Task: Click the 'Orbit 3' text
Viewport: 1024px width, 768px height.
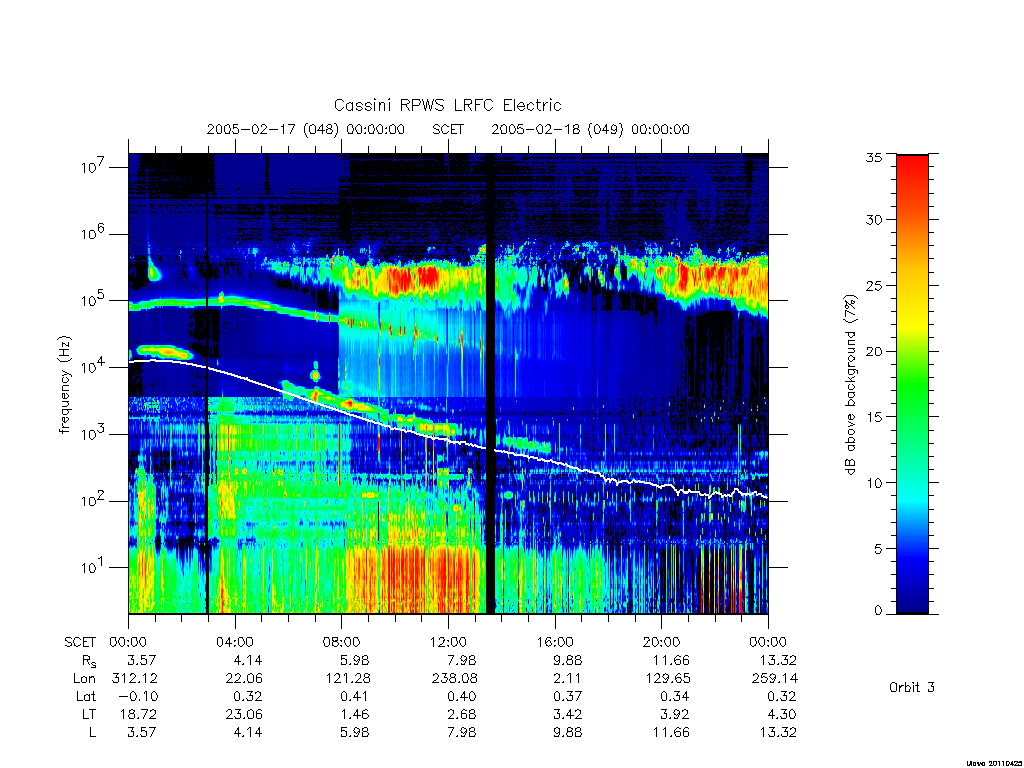Action: click(x=912, y=687)
